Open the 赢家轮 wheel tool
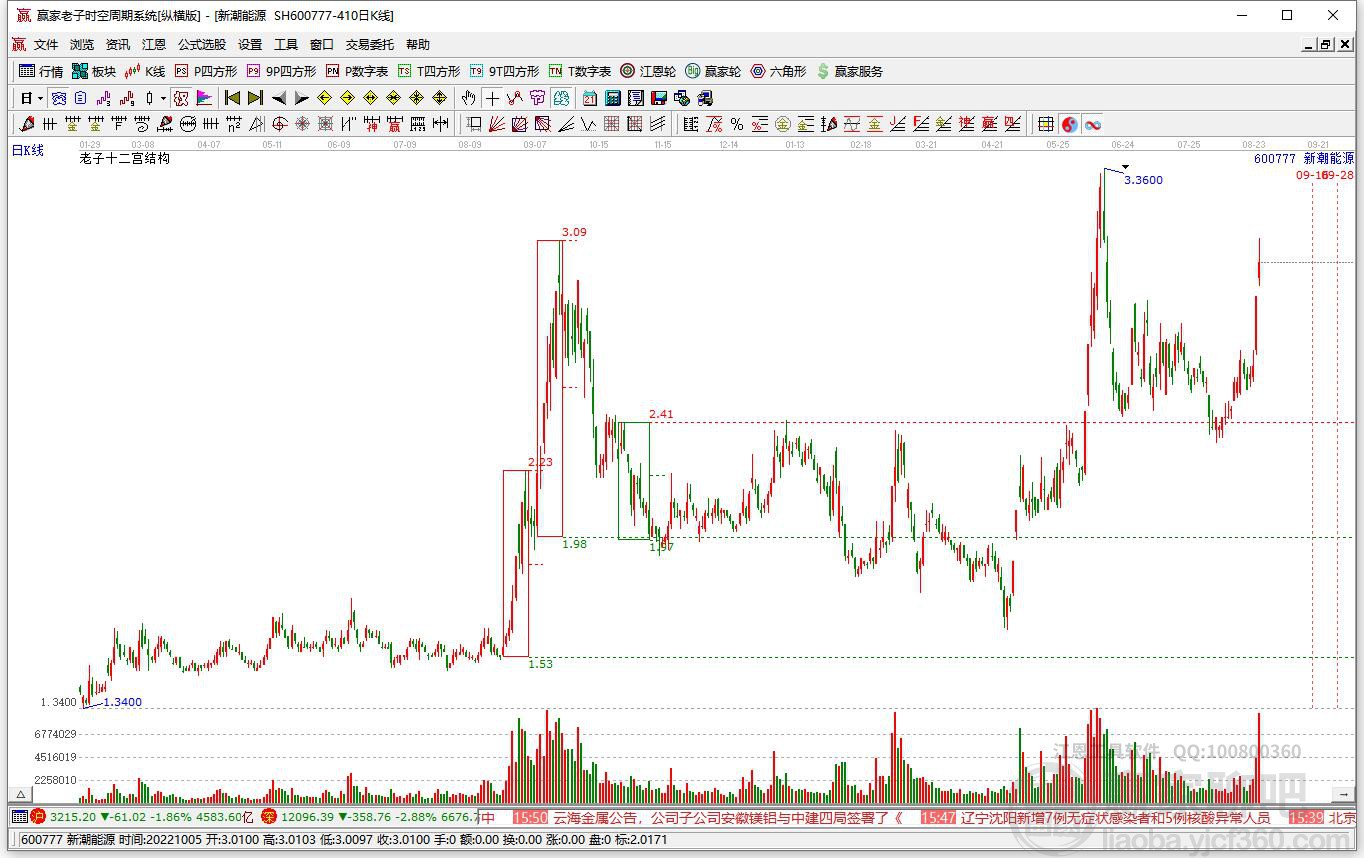 (713, 71)
